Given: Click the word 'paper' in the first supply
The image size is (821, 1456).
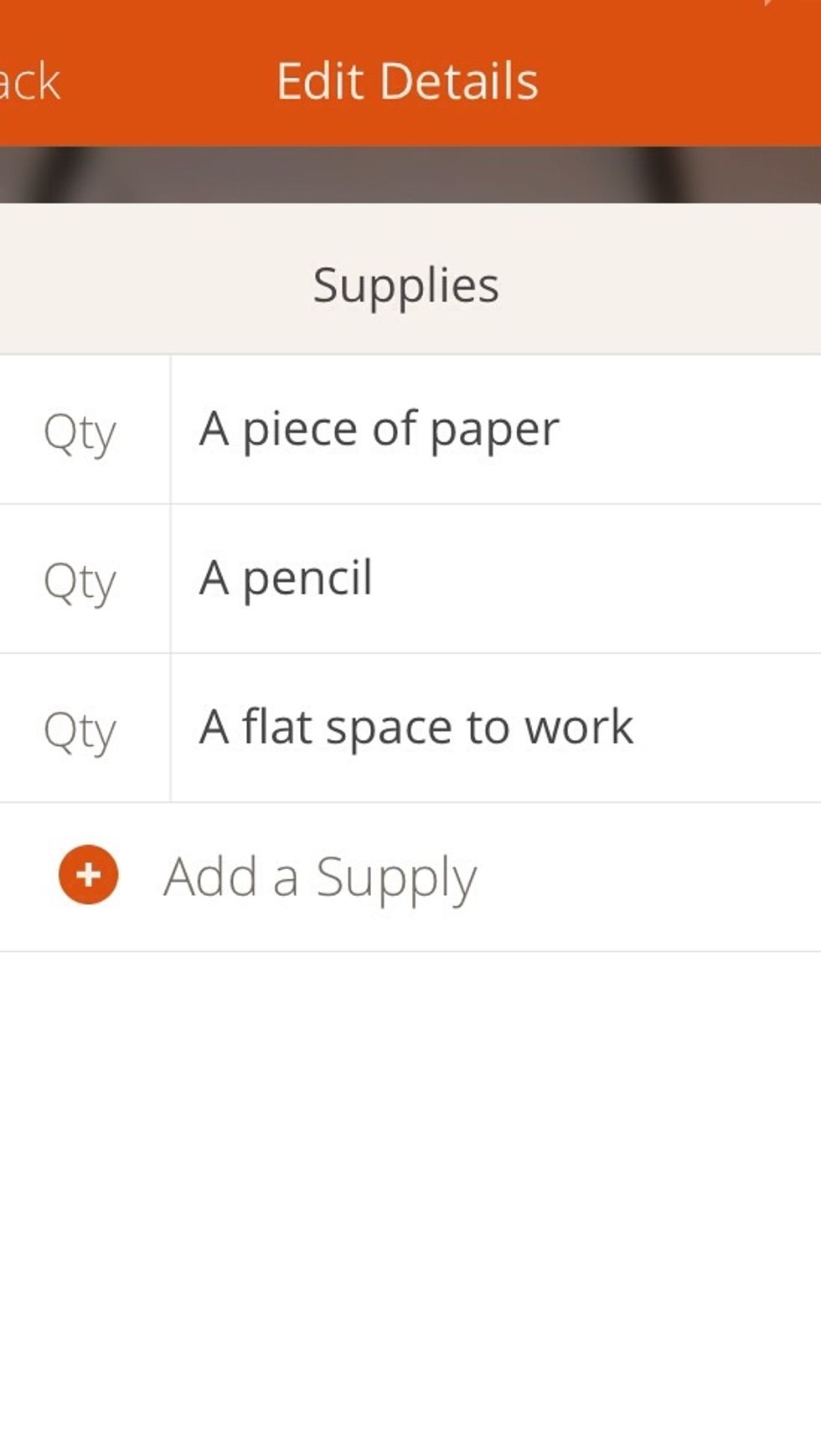Looking at the screenshot, I should [x=494, y=431].
